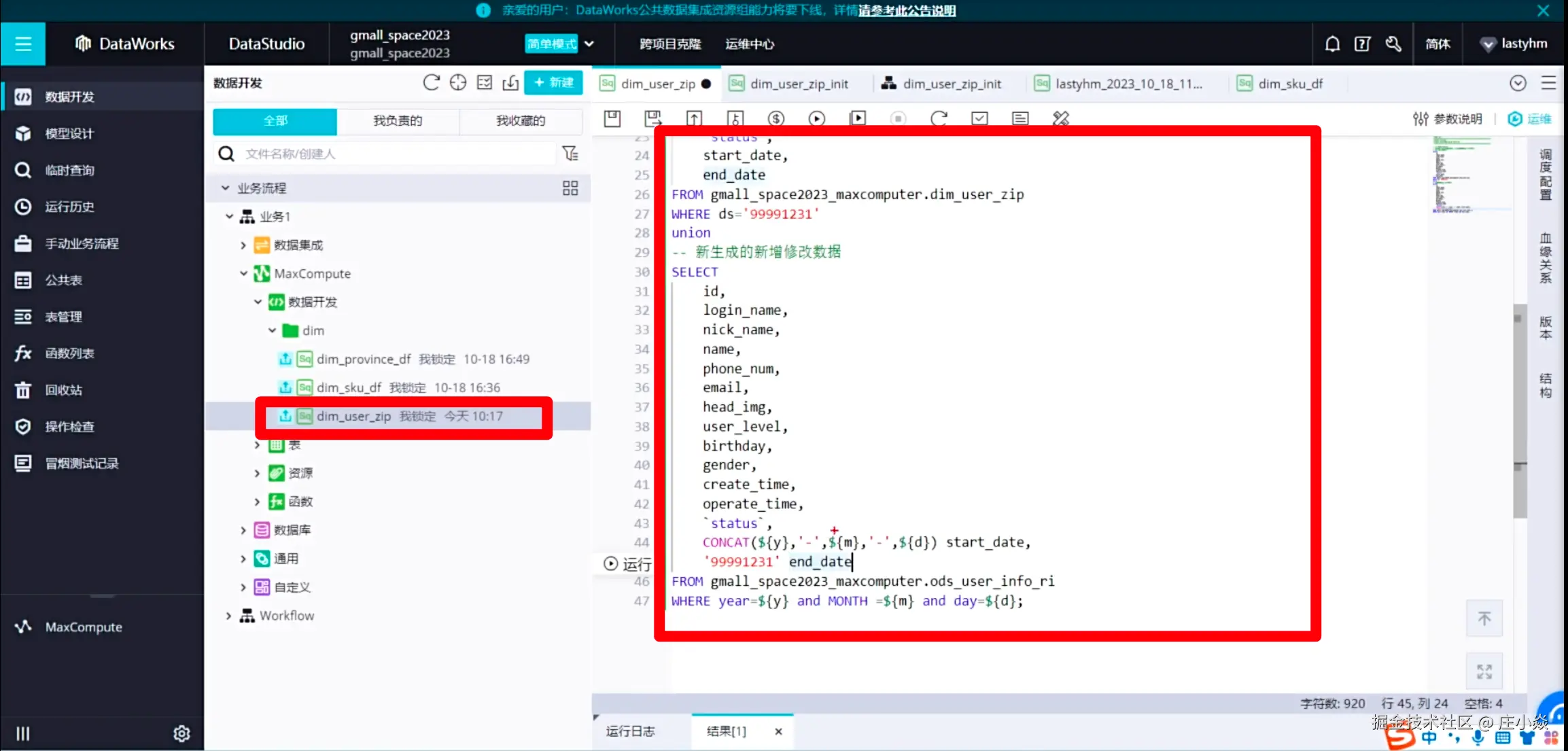Select the 我负责的 filter tab
This screenshot has width=1568, height=751.
tap(398, 121)
